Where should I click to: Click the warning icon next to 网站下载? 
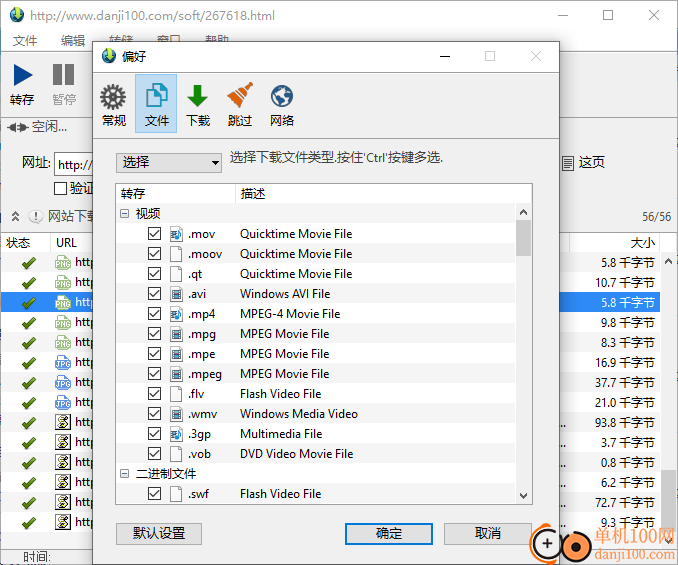tap(35, 216)
